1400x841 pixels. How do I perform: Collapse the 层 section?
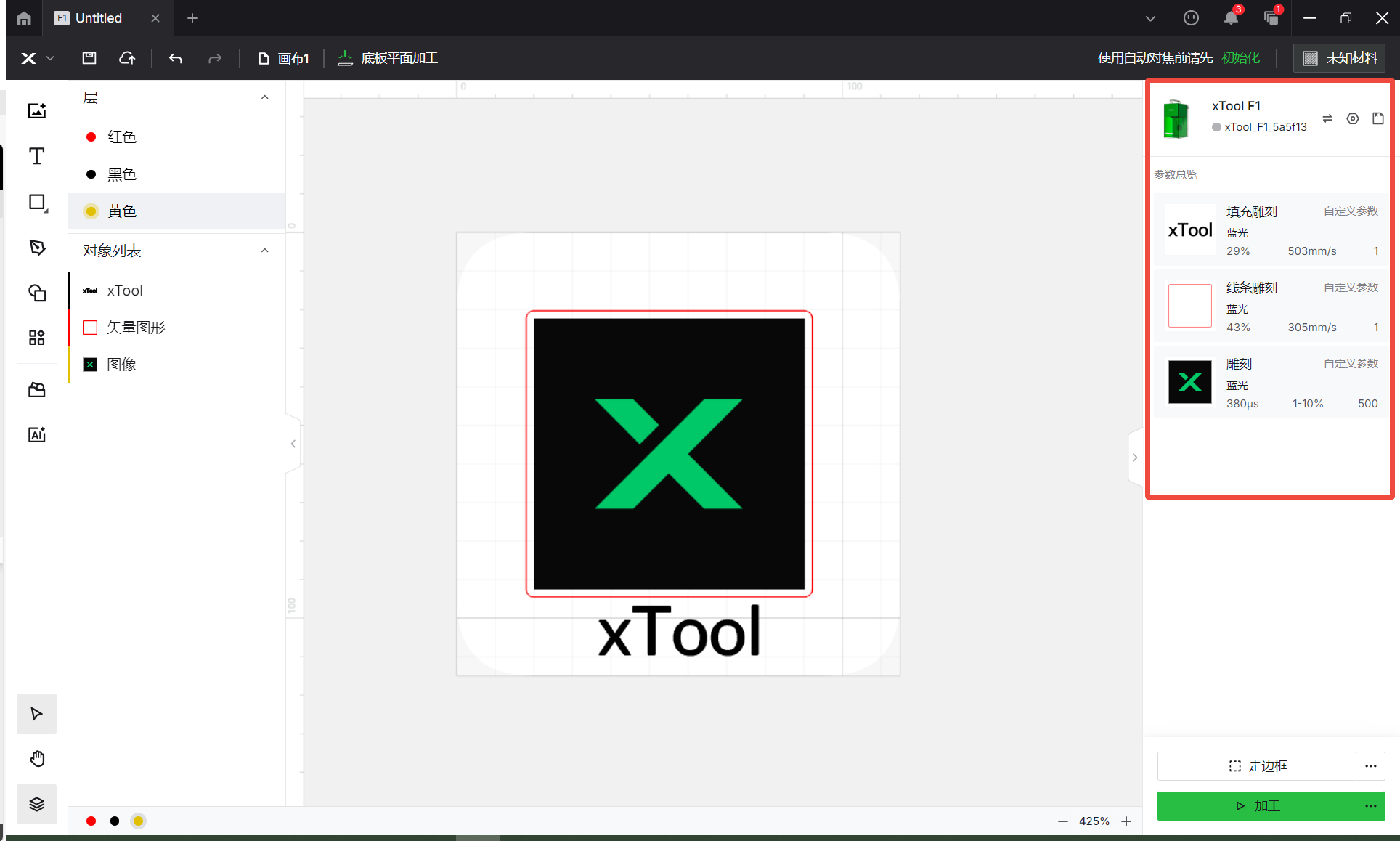[x=265, y=97]
